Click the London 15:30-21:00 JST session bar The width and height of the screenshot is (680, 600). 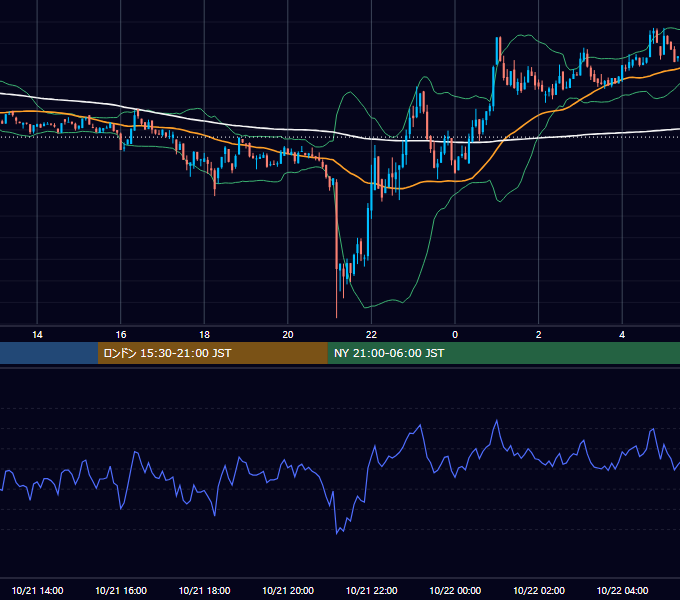(212, 353)
